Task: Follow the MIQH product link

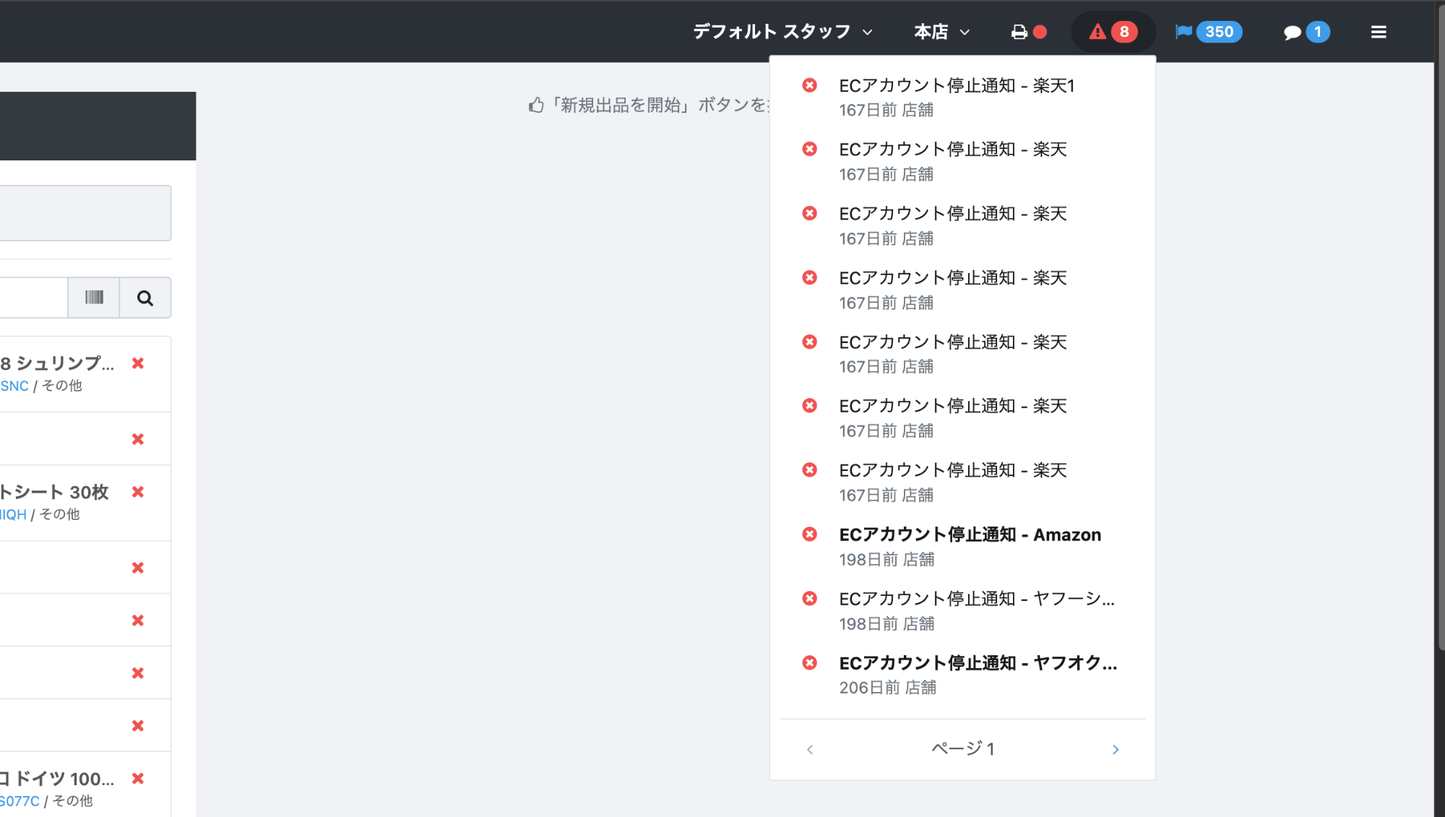Action: coord(11,514)
